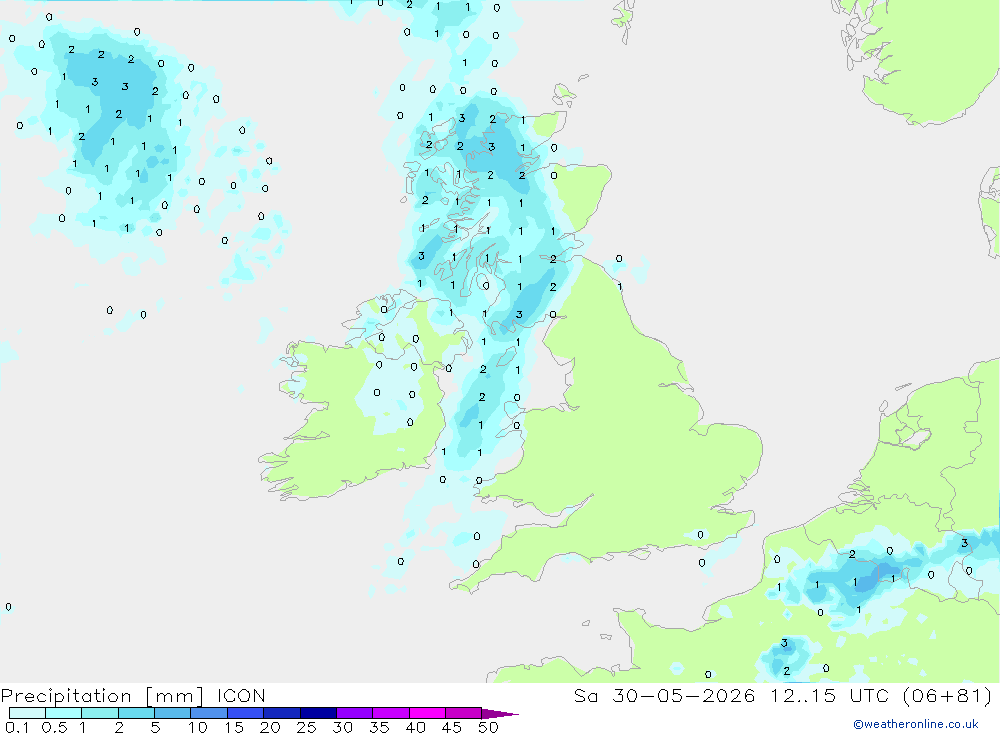The width and height of the screenshot is (1000, 733).
Task: Click the legend label "45"
Action: [452, 727]
